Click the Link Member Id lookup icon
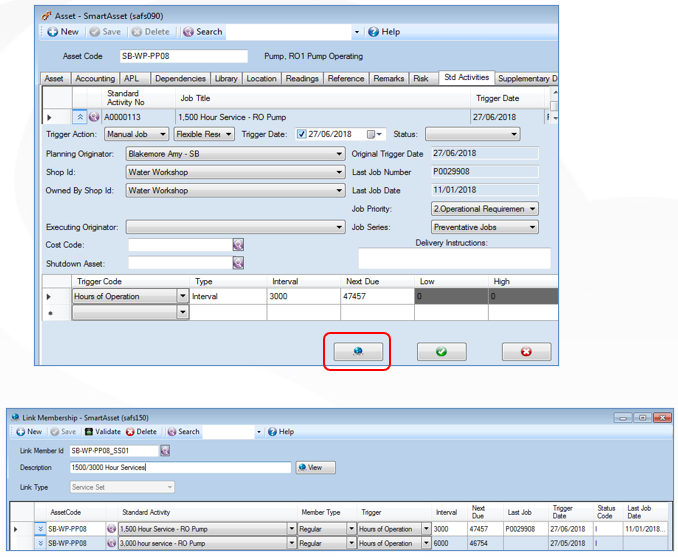The image size is (678, 557). [165, 451]
